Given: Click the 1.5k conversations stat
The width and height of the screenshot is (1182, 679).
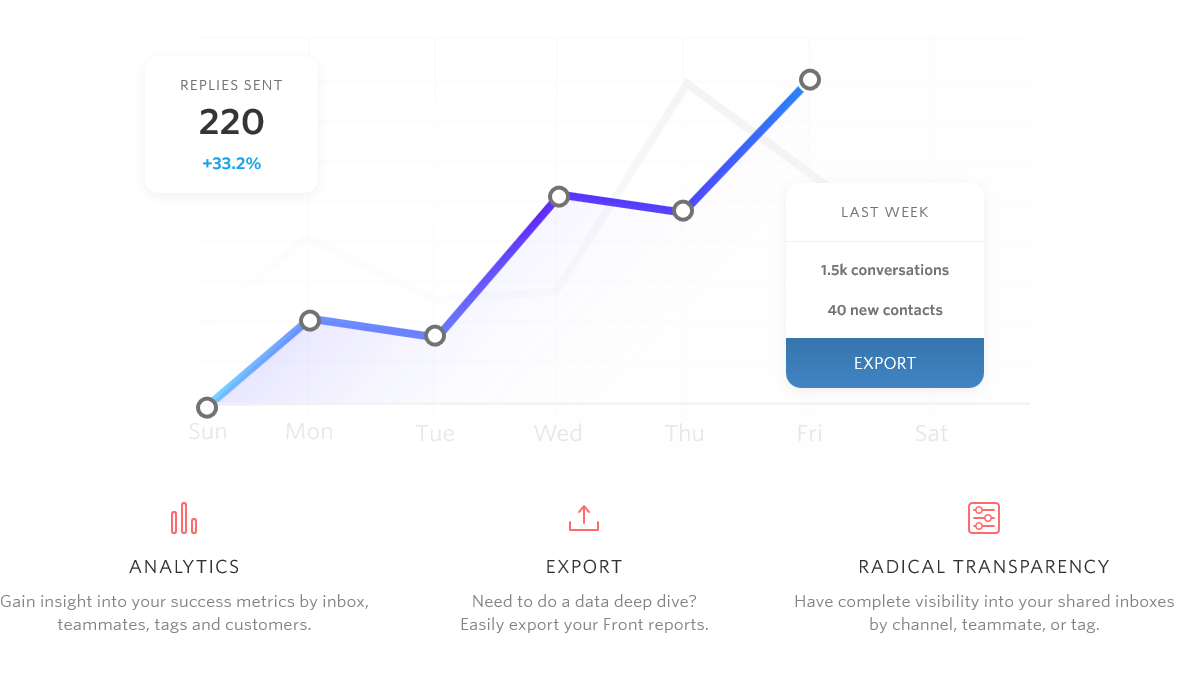Looking at the screenshot, I should (885, 270).
